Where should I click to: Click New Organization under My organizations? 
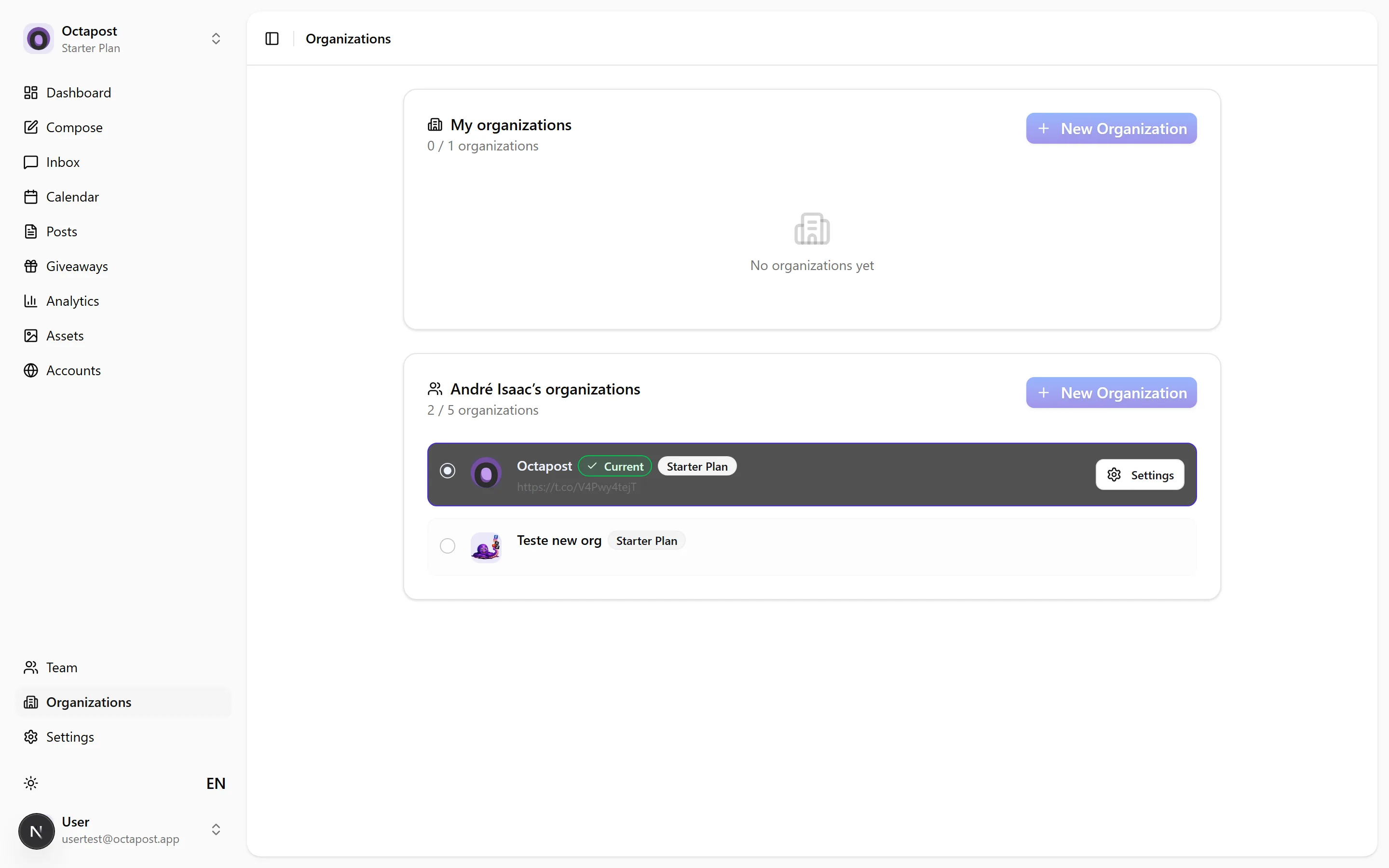click(1111, 129)
